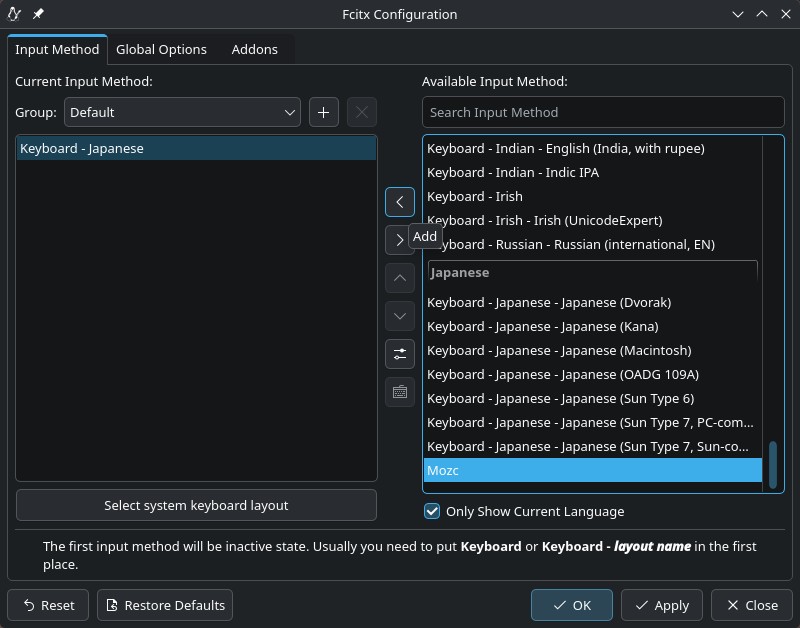Screen dimensions: 800x628
Task: Open input method configure sliders icon
Action: pyautogui.click(x=400, y=354)
